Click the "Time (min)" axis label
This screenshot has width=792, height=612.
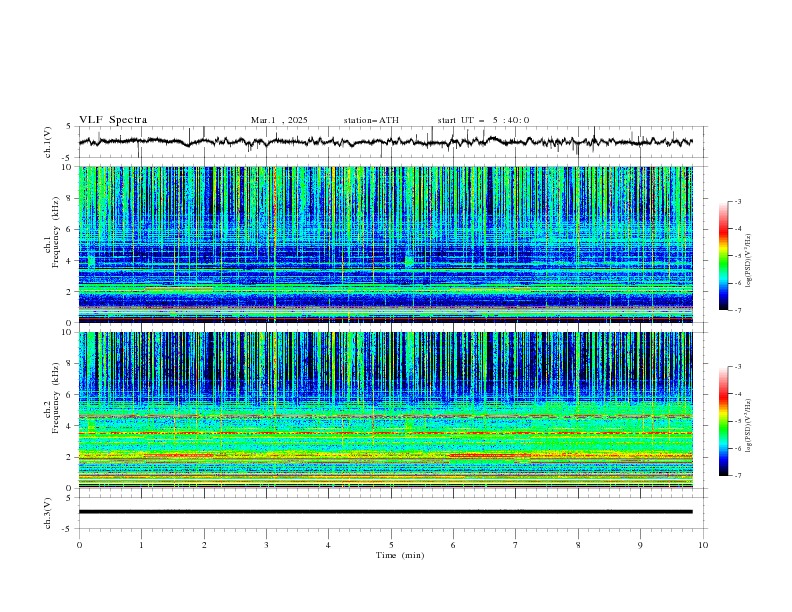point(400,555)
